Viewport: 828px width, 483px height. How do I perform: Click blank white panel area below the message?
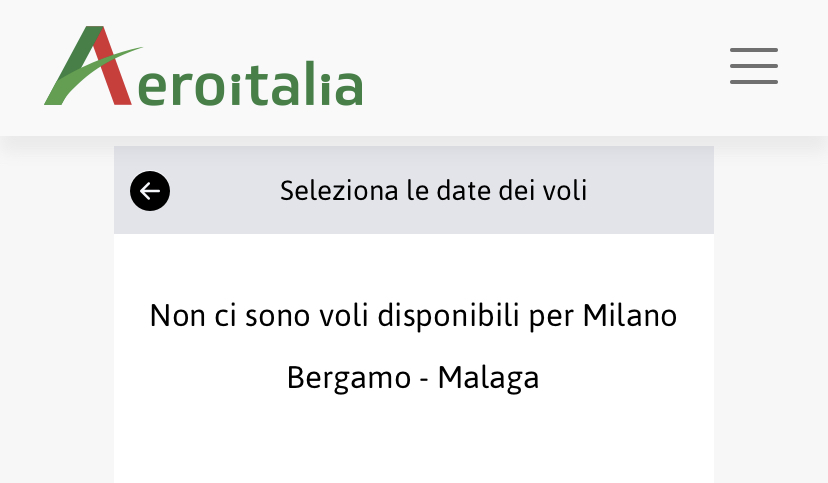pyautogui.click(x=413, y=445)
